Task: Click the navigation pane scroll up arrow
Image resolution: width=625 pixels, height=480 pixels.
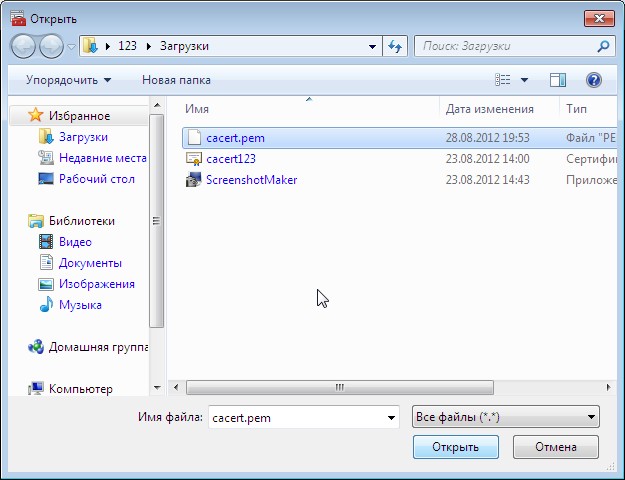Action: 157,106
